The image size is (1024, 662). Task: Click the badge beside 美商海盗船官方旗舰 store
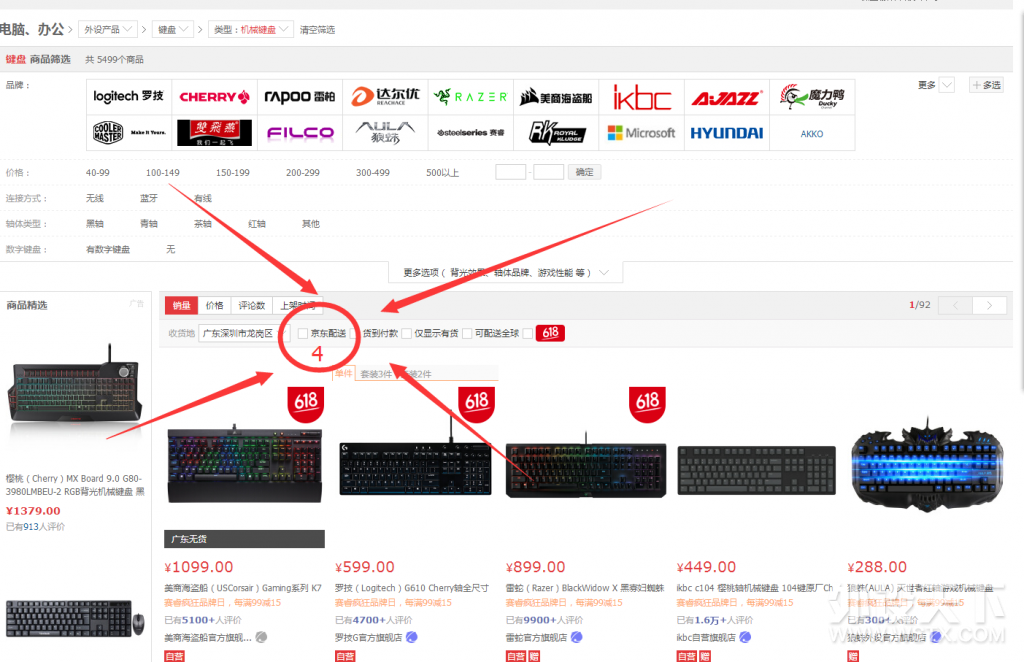[x=261, y=637]
